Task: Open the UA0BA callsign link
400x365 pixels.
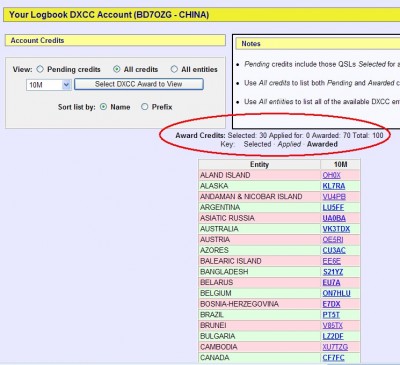Action: [334, 218]
